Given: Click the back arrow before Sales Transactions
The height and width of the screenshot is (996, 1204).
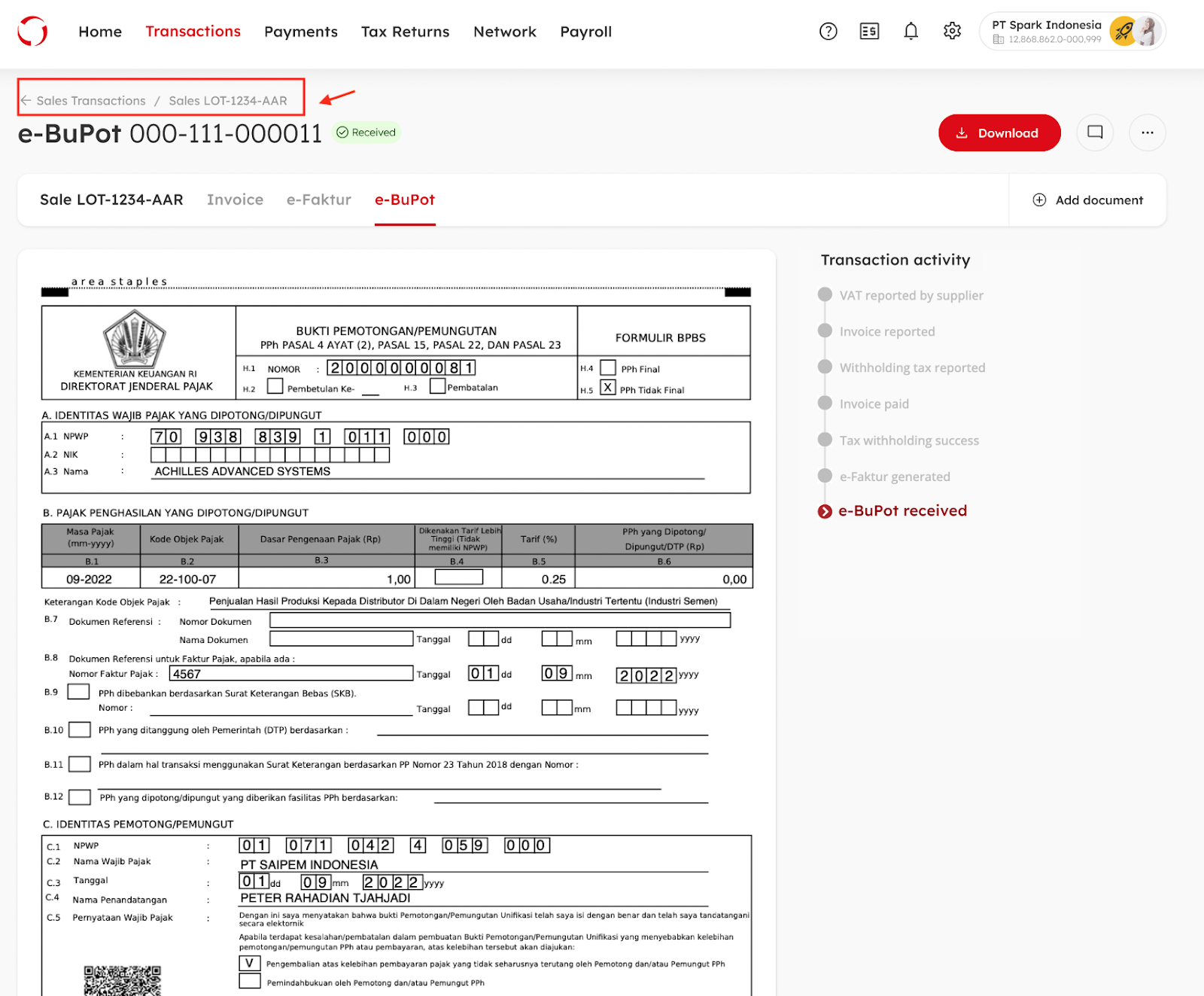Looking at the screenshot, I should (x=26, y=100).
